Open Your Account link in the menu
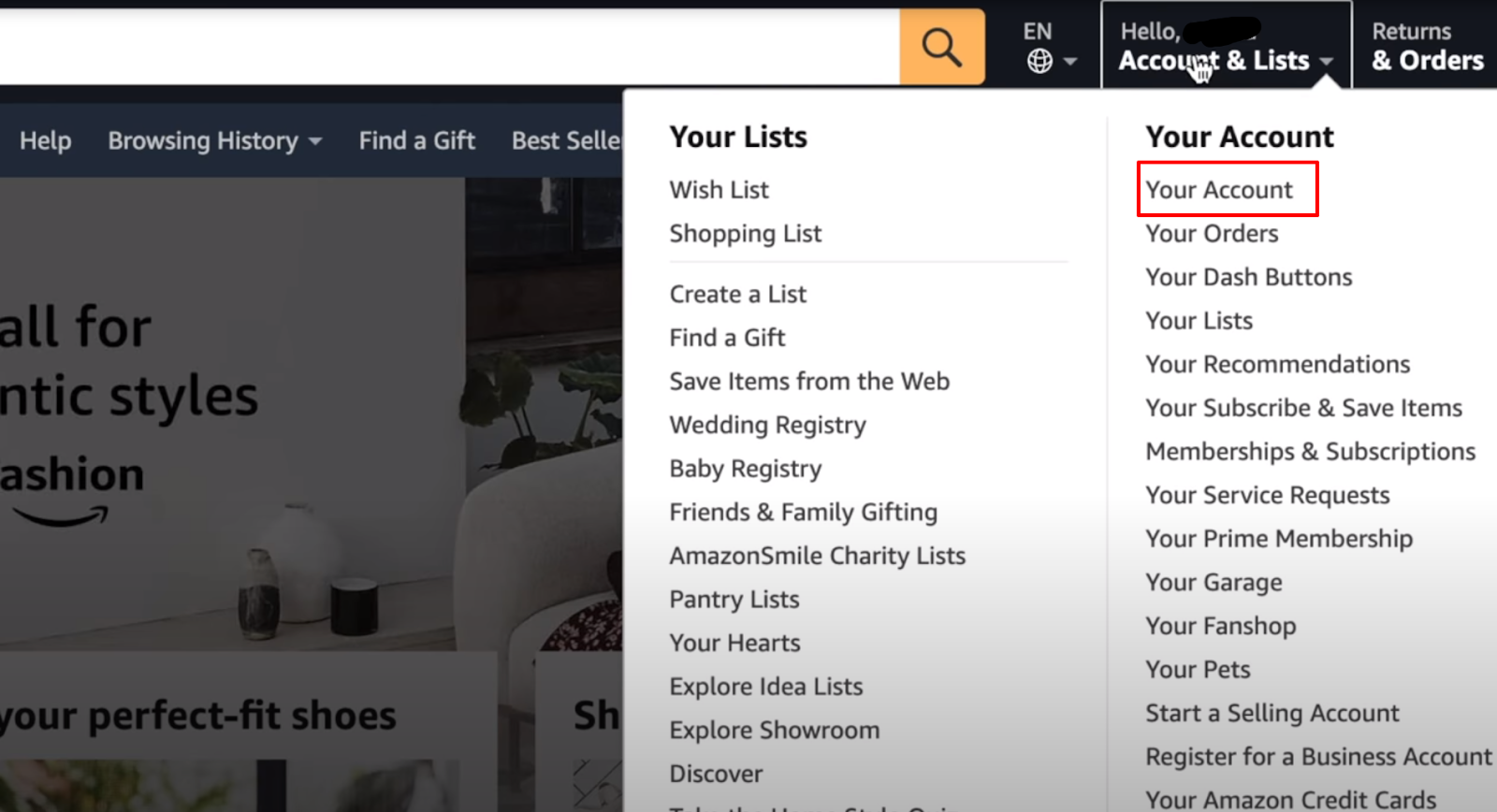The width and height of the screenshot is (1497, 812). 1218,190
